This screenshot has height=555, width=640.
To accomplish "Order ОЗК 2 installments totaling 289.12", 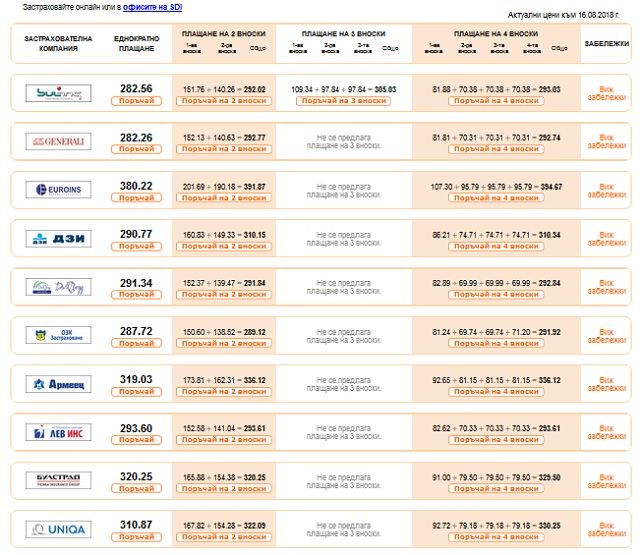I will (x=224, y=343).
